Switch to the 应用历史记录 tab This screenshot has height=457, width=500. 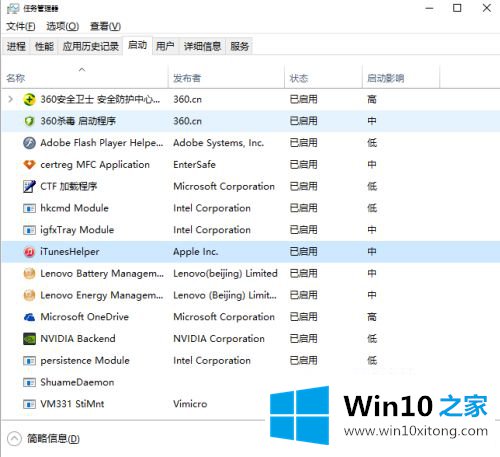[91, 46]
